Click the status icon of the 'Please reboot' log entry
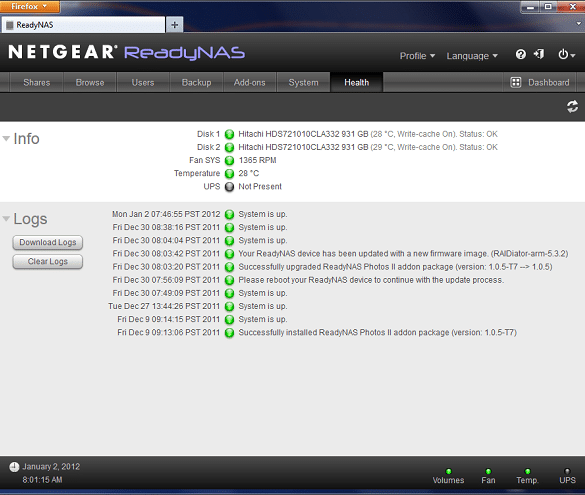The height and width of the screenshot is (495, 585). pyautogui.click(x=229, y=280)
